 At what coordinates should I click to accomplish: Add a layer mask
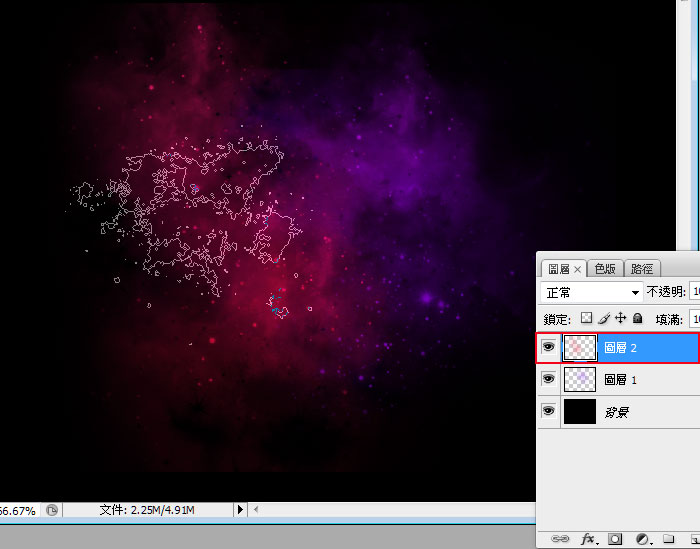pyautogui.click(x=615, y=539)
